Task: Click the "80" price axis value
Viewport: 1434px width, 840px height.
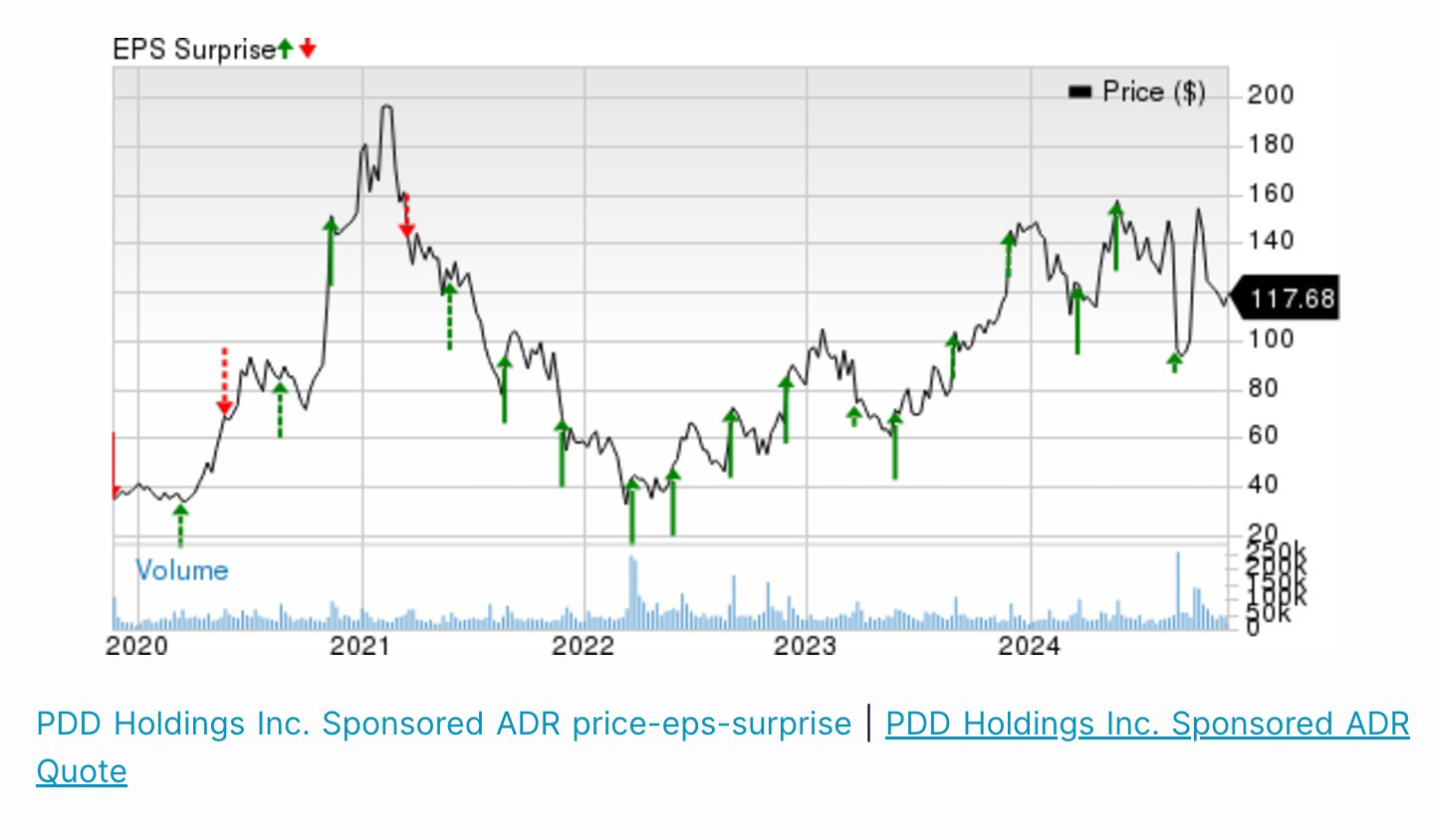Action: click(1263, 387)
